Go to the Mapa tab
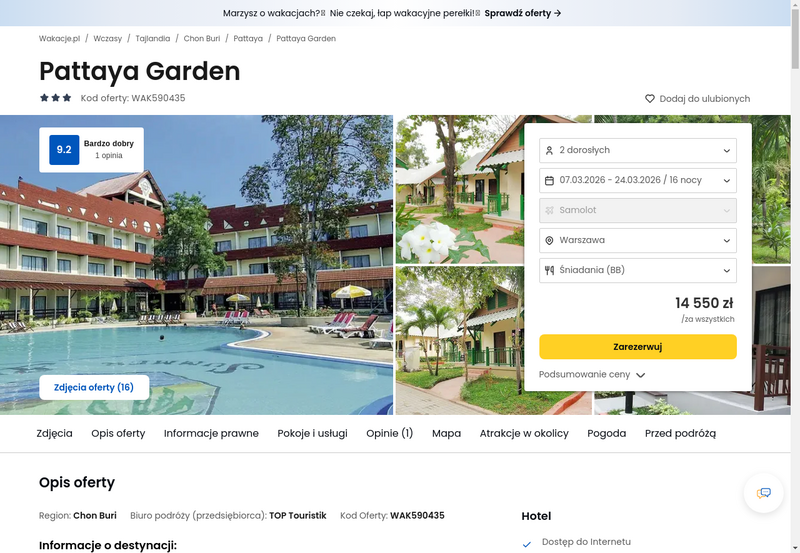The width and height of the screenshot is (800, 553). click(446, 434)
